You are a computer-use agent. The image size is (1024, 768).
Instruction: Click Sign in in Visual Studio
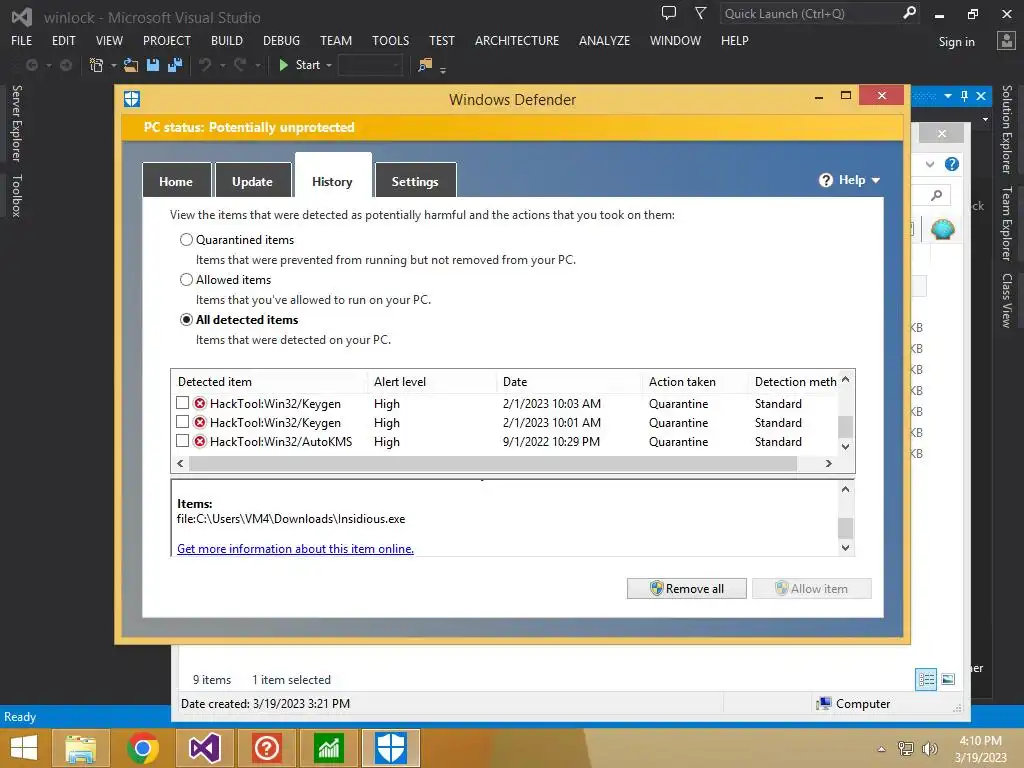tap(956, 42)
